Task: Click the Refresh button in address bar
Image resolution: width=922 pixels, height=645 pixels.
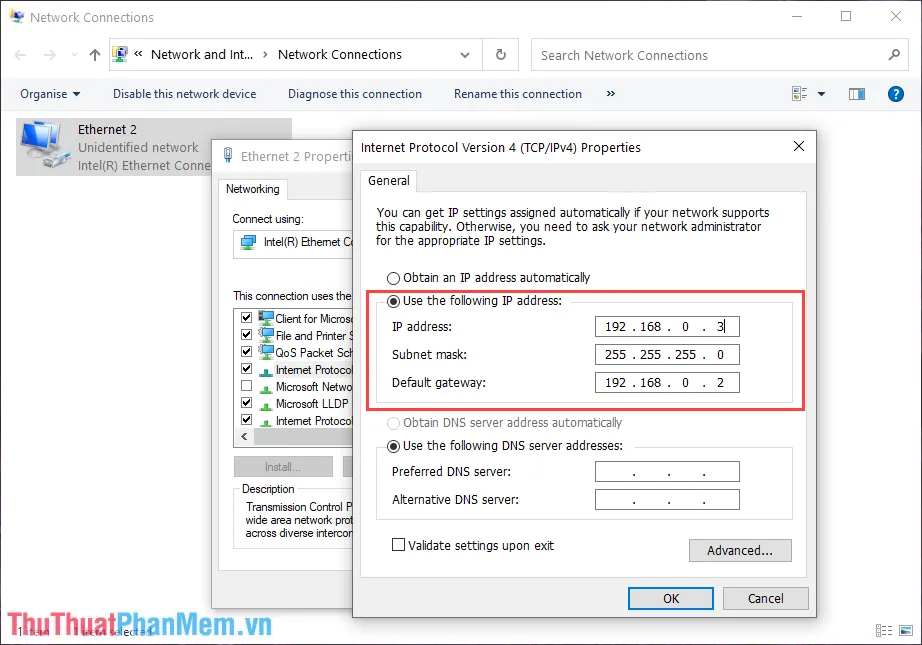Action: (501, 55)
